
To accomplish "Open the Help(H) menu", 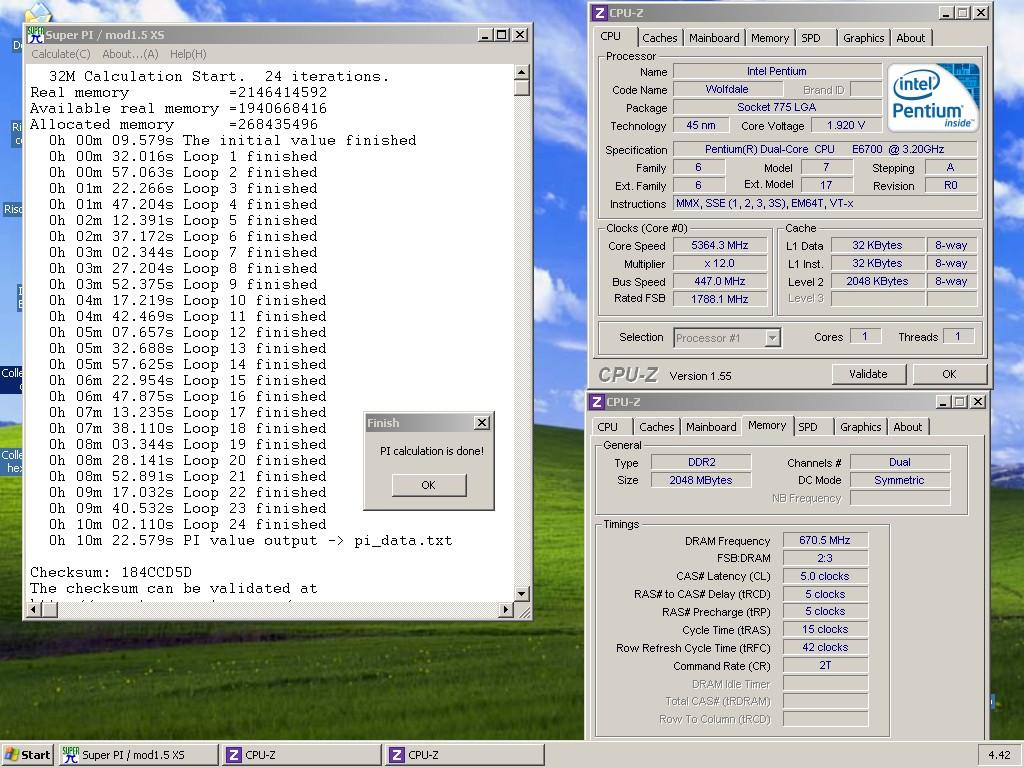I will tap(188, 54).
